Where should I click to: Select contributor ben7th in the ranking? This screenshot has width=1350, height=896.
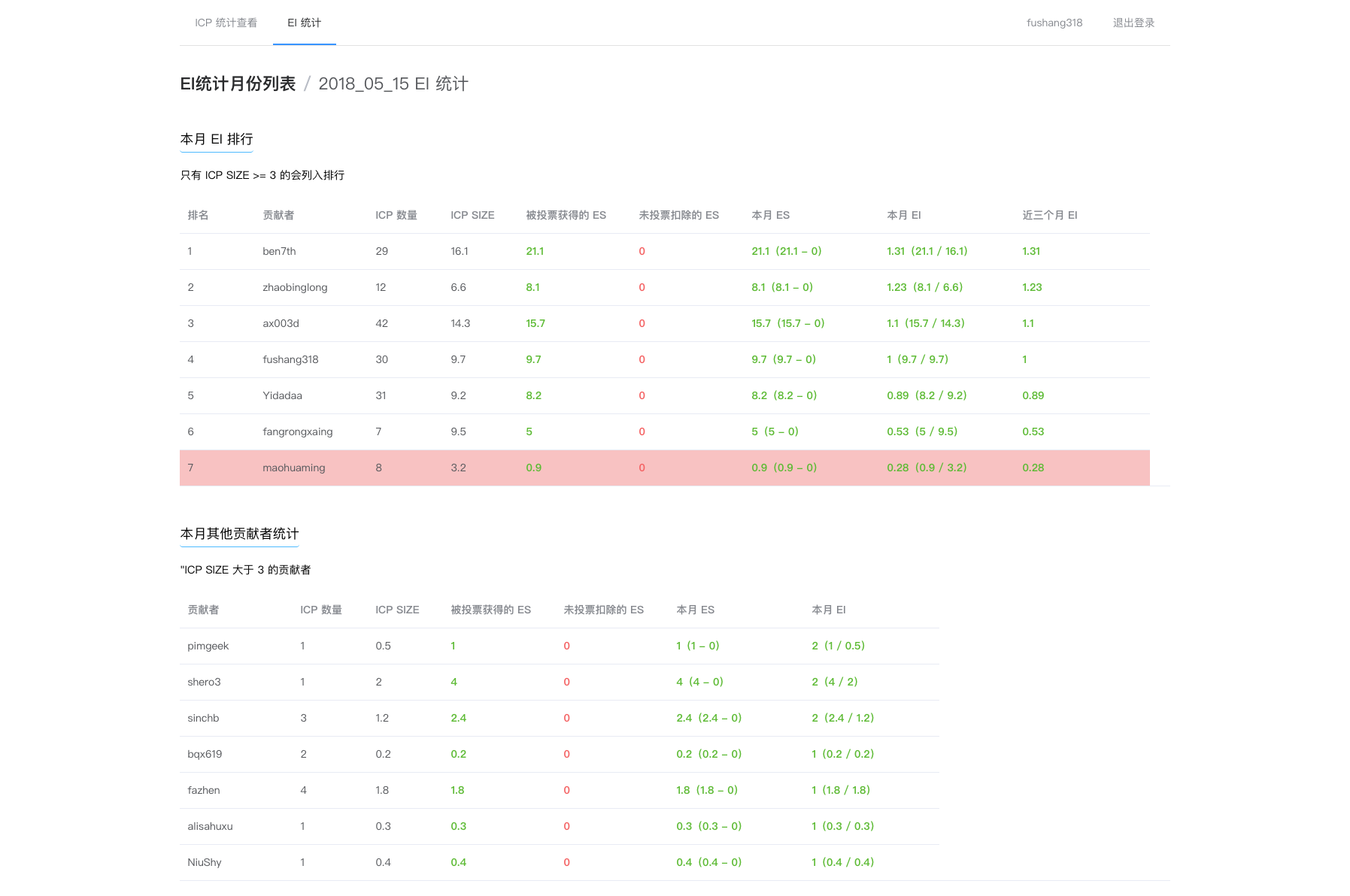(x=278, y=251)
